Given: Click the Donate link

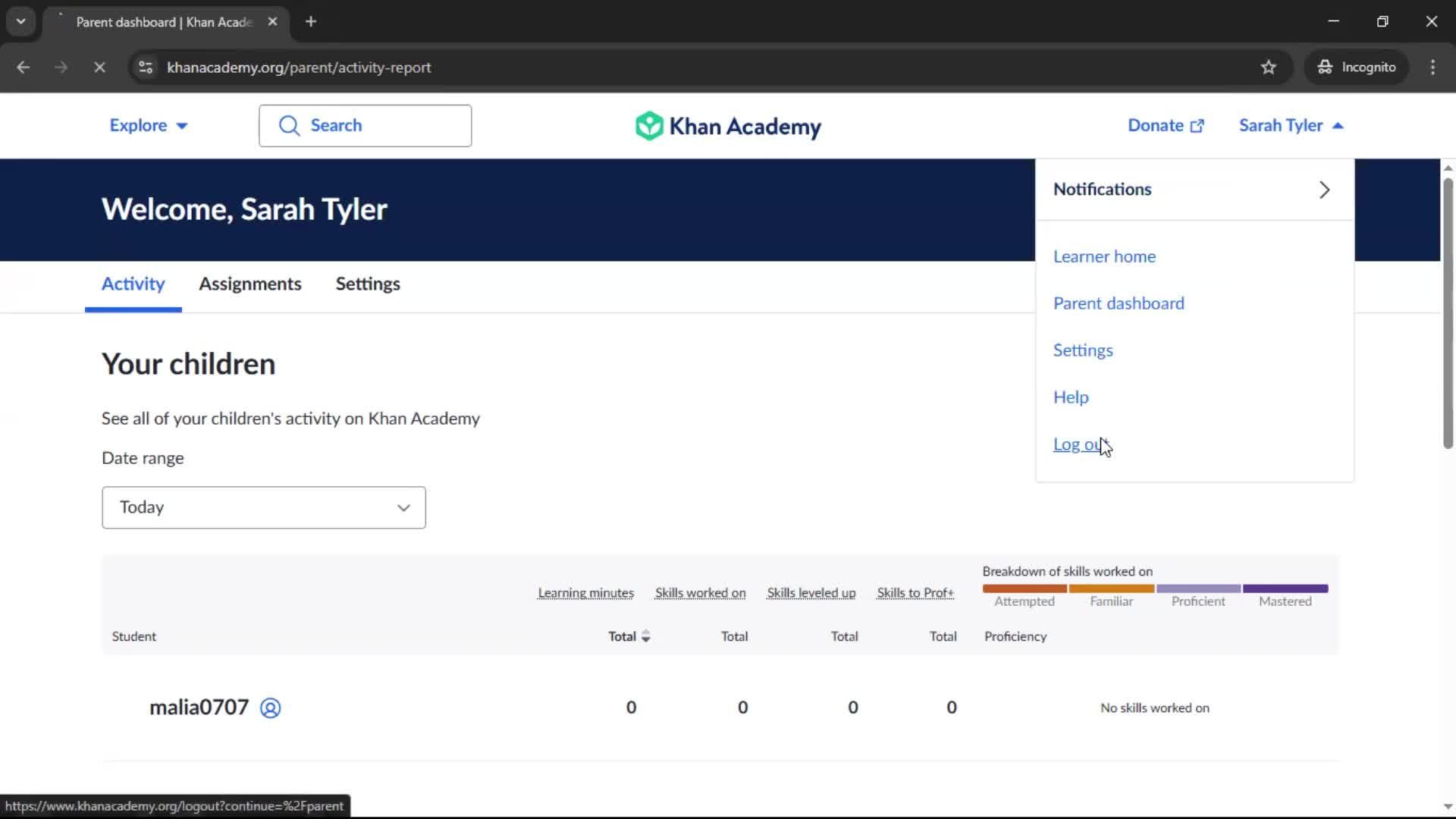Looking at the screenshot, I should click(1166, 126).
